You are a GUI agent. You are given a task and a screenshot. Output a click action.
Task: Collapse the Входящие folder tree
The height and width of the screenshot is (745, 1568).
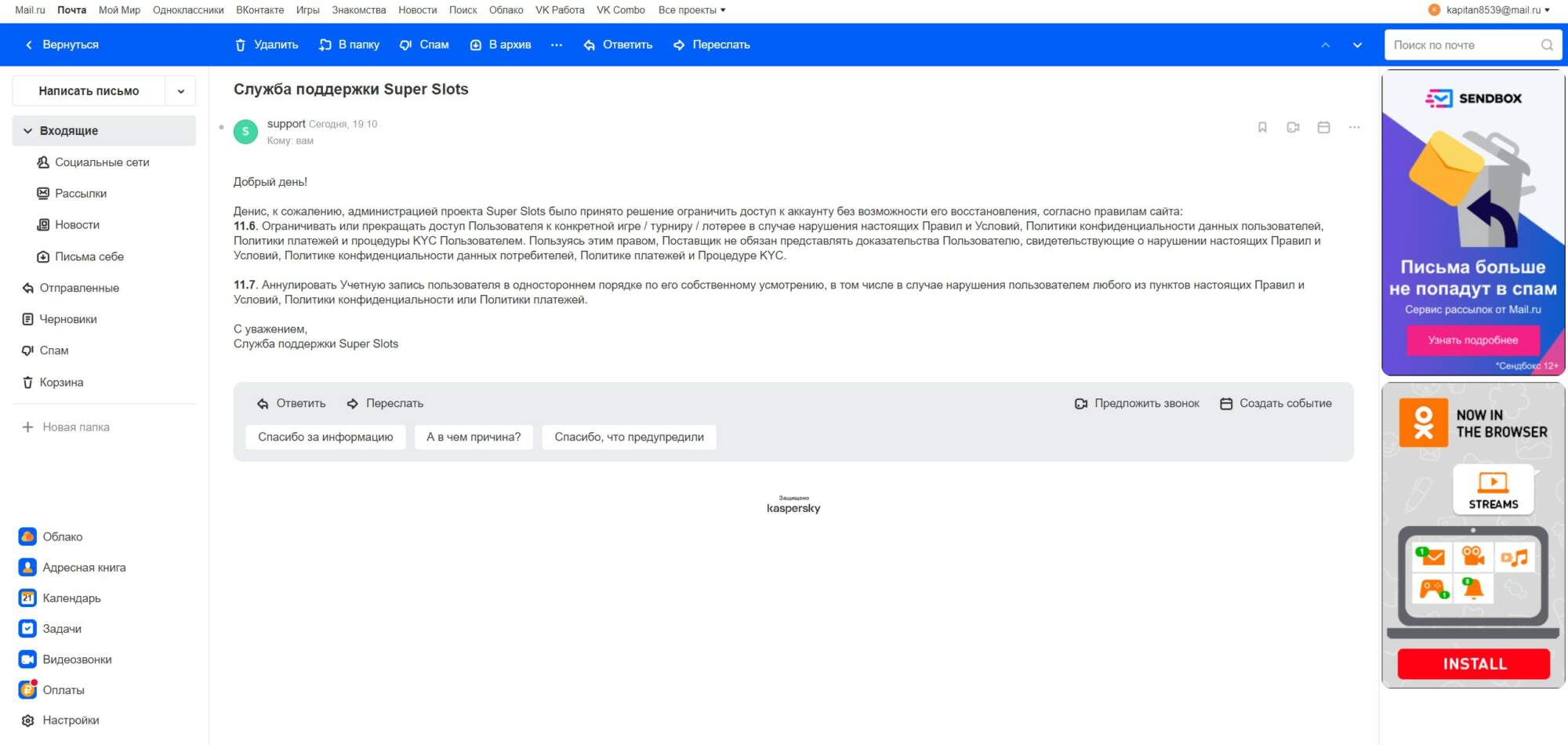28,131
